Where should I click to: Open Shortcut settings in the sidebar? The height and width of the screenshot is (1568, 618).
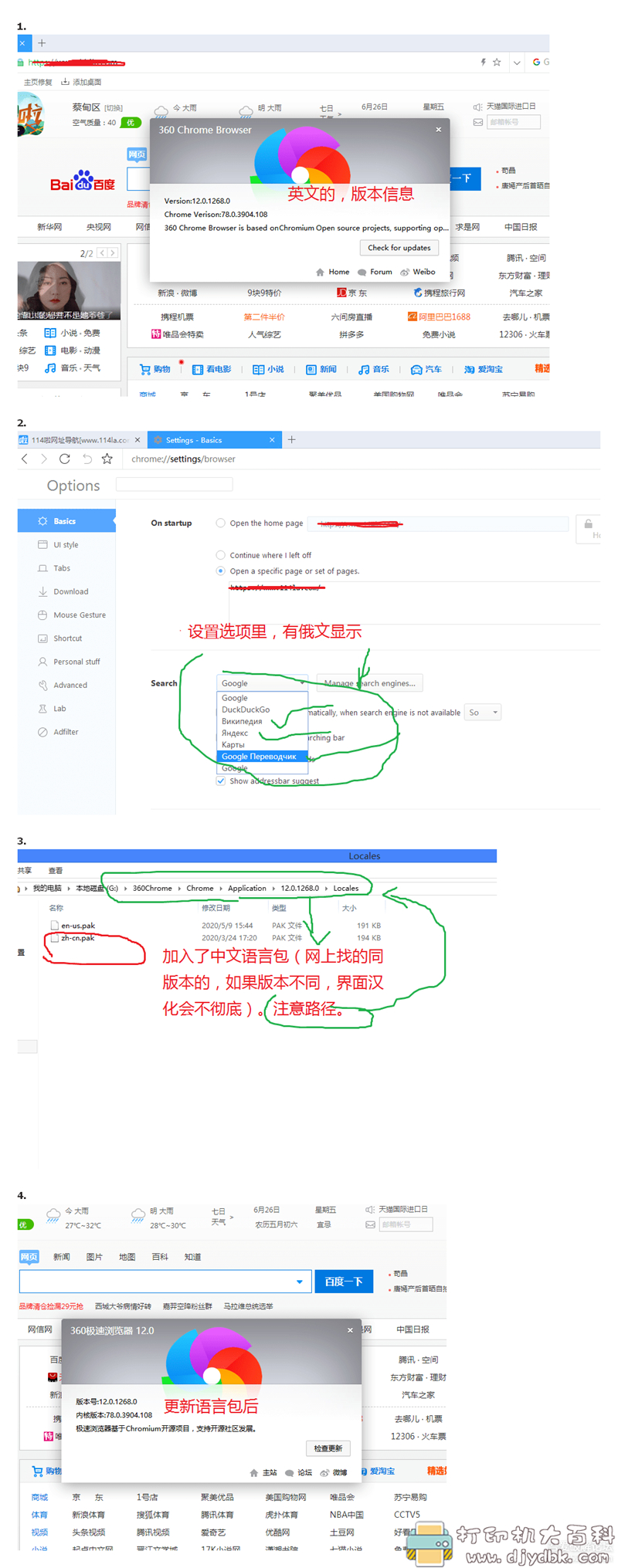pyautogui.click(x=66, y=638)
